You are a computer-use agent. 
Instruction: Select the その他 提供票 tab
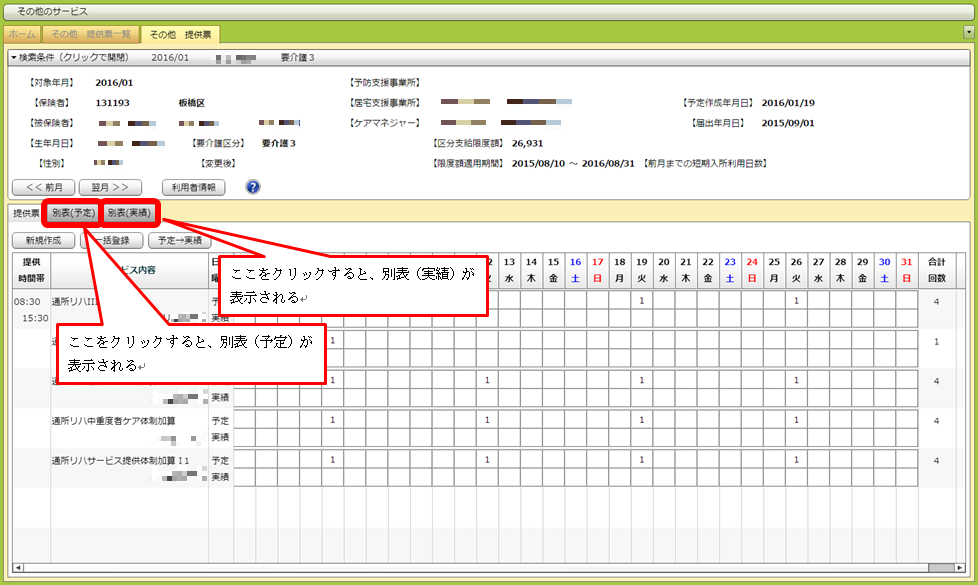pyautogui.click(x=173, y=34)
